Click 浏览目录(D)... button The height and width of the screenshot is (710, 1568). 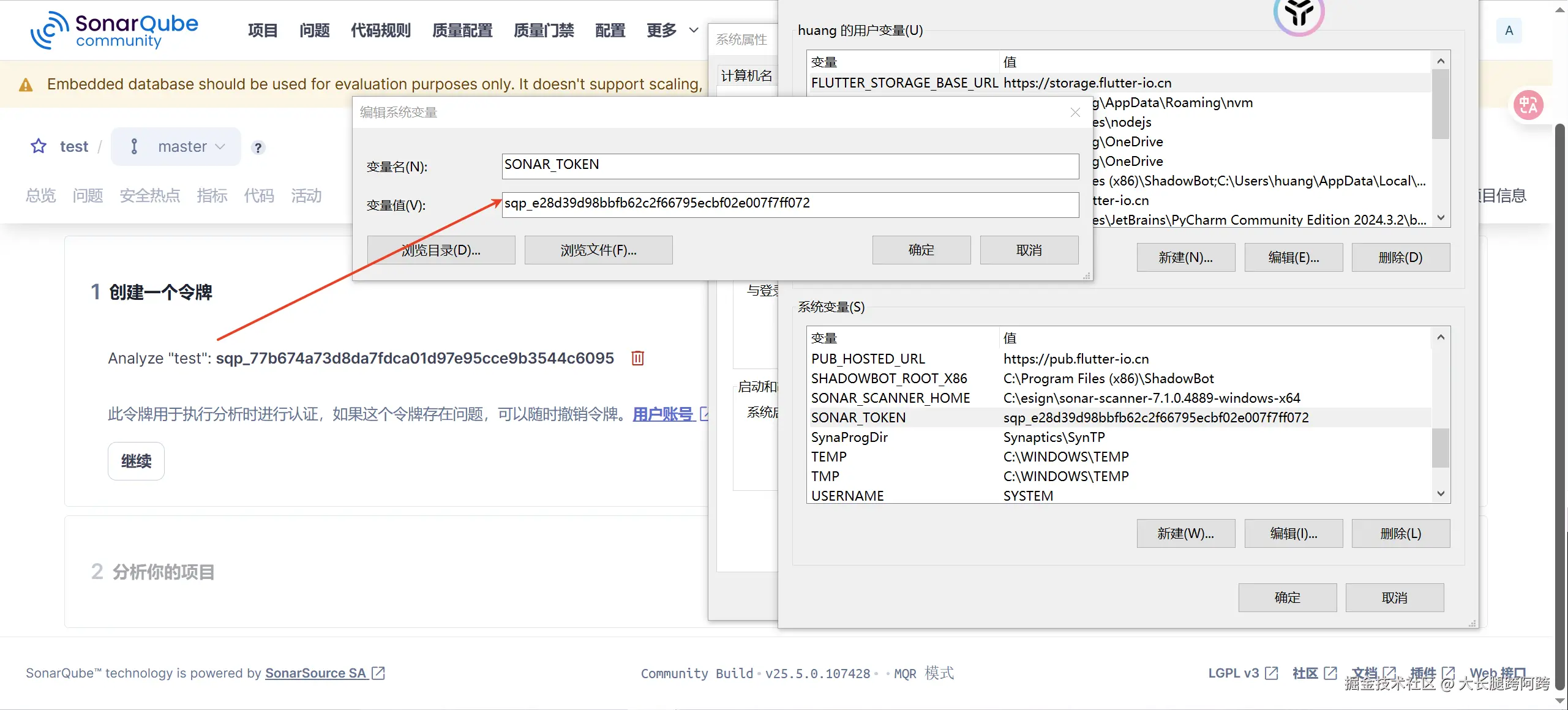point(441,250)
